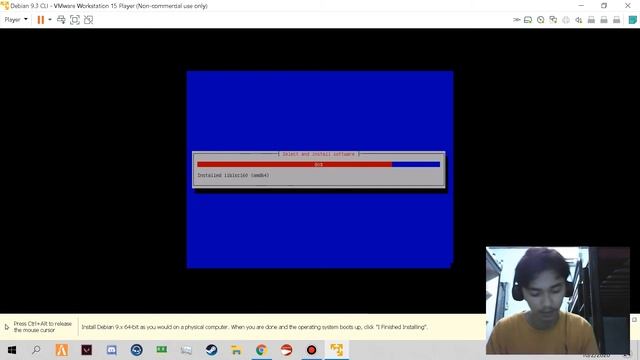Open File Explorer from the taskbar

(236, 350)
